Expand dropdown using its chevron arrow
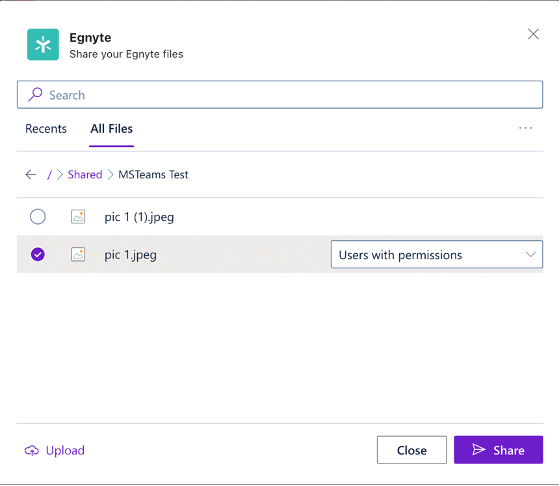 531,255
